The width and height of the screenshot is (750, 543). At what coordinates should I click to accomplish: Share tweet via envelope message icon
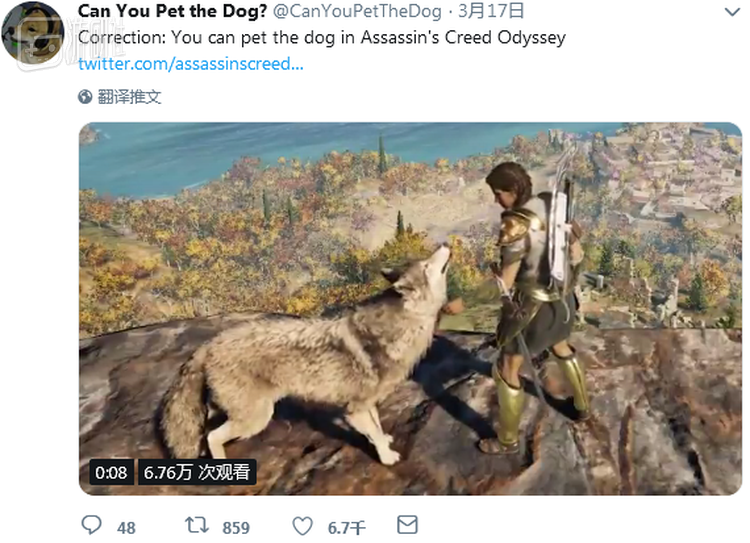408,524
